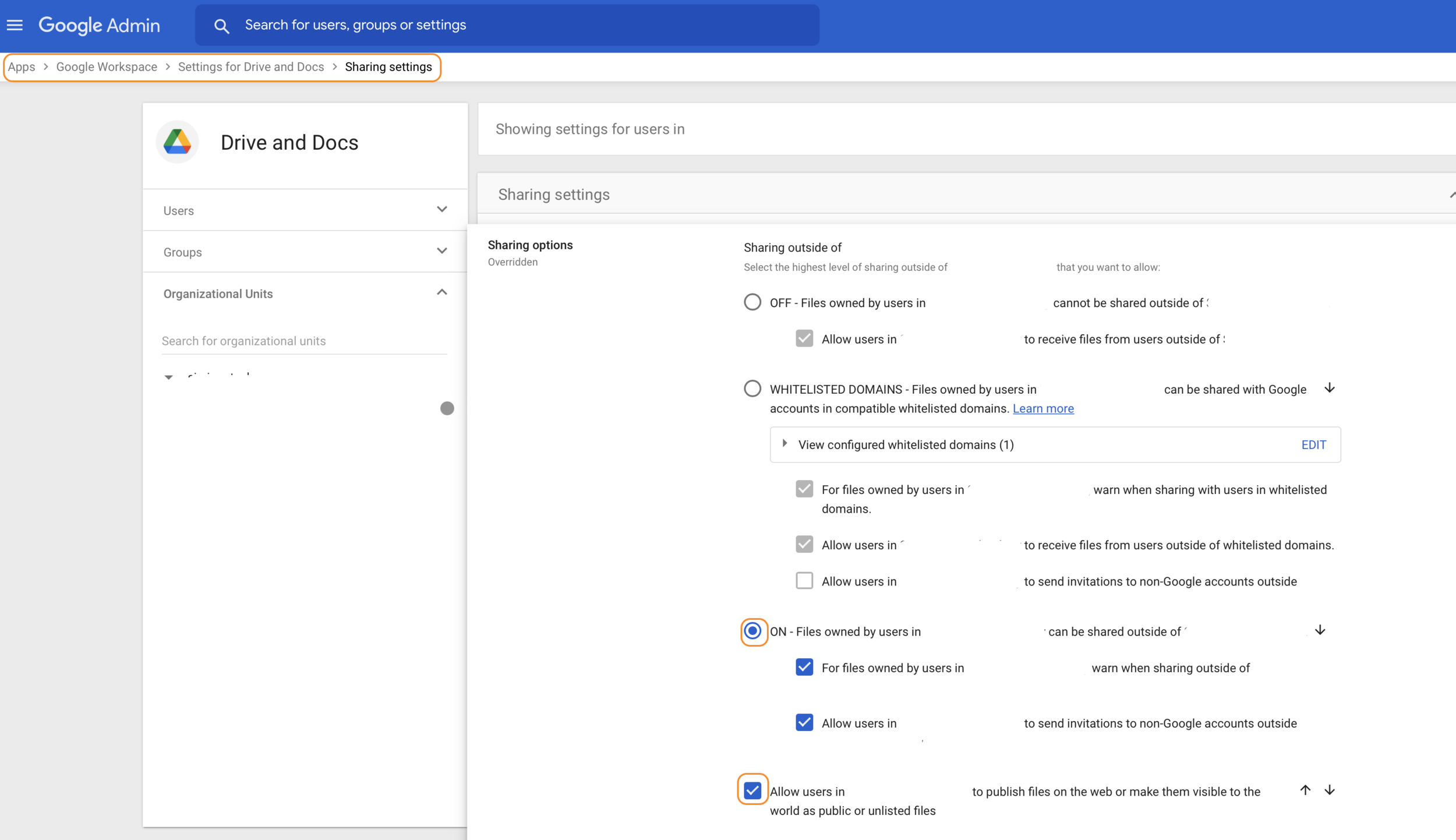Open the hamburger main menu
The width and height of the screenshot is (1456, 840).
pos(15,25)
